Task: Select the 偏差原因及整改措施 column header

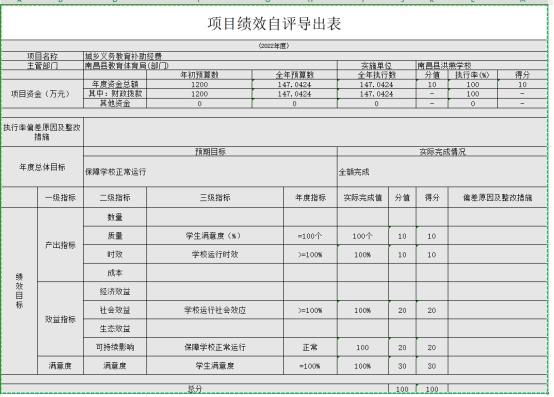Action: click(498, 197)
